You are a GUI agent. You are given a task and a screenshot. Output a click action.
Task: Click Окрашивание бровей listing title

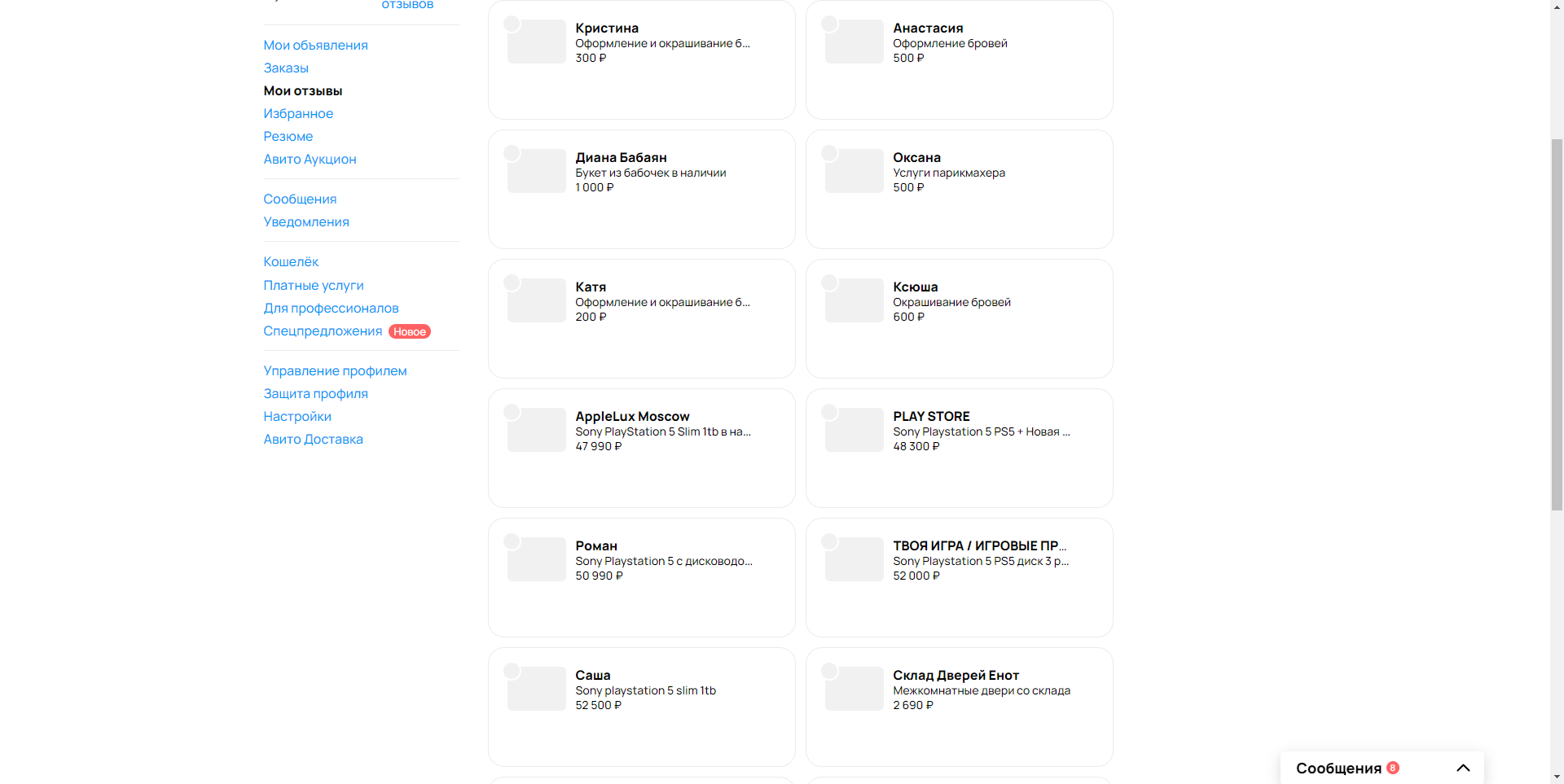pos(951,302)
